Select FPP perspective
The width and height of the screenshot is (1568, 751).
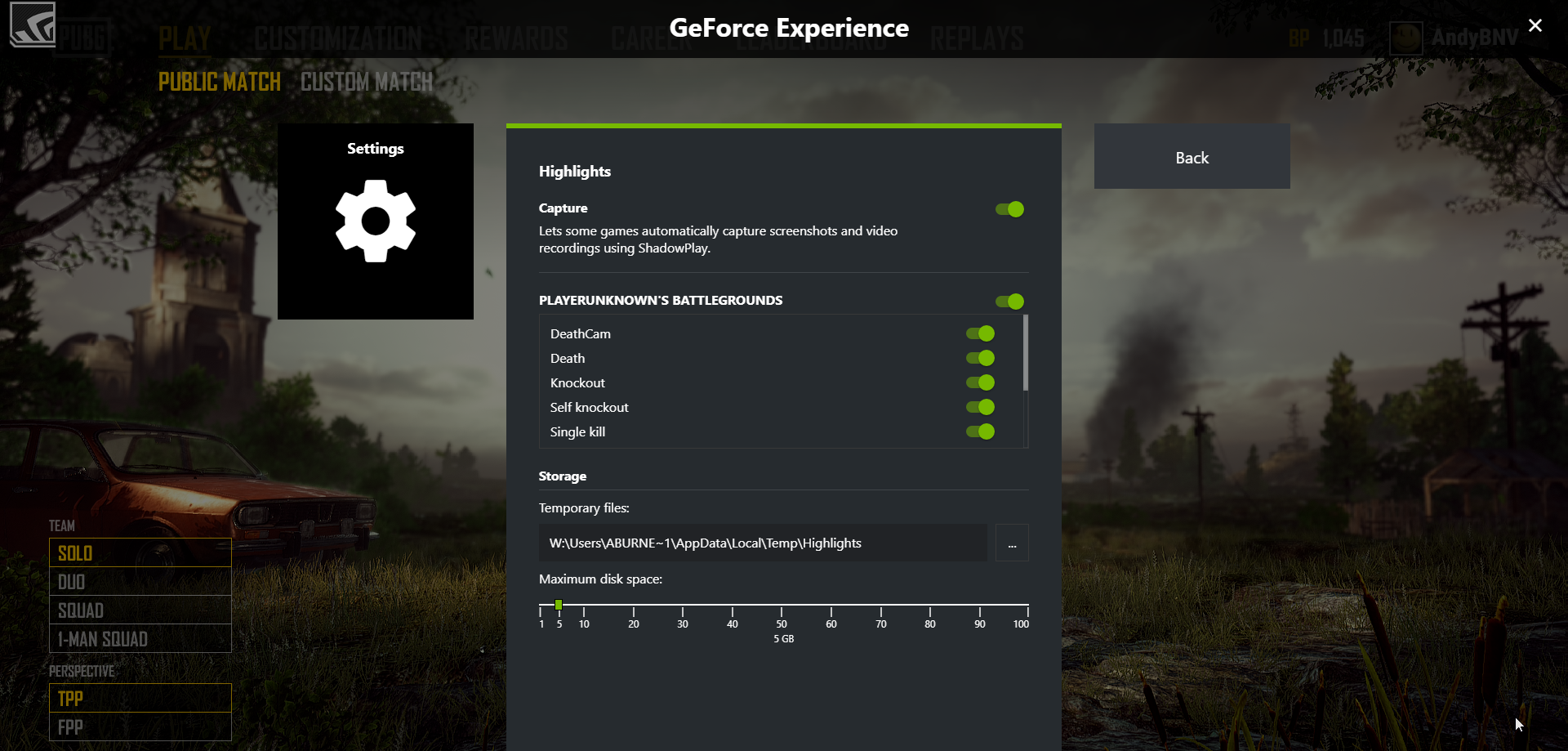[140, 726]
